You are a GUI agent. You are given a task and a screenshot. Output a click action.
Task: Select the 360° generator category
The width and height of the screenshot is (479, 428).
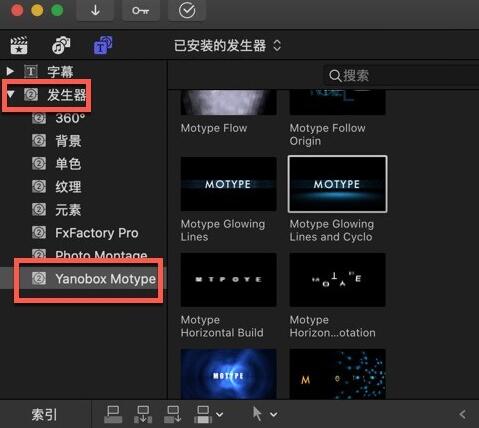[x=70, y=118]
